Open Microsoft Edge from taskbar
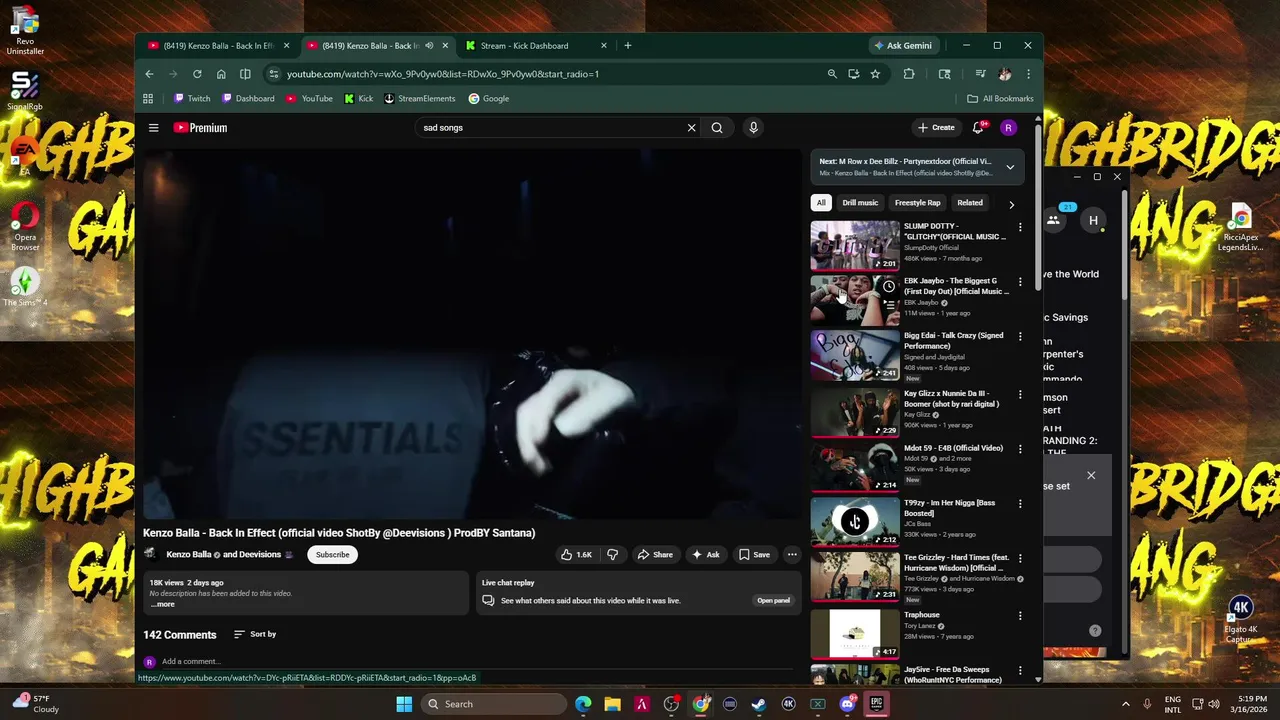This screenshot has height=720, width=1280. tap(583, 704)
